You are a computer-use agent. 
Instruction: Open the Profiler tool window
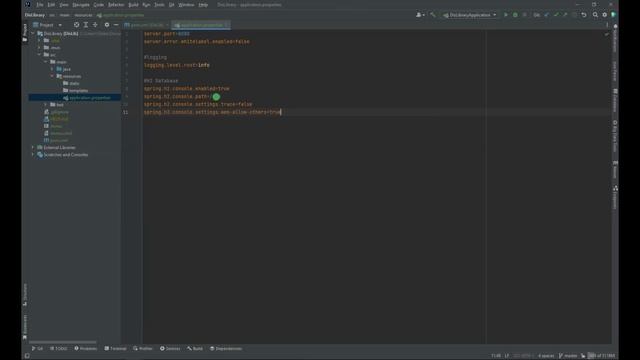point(143,349)
